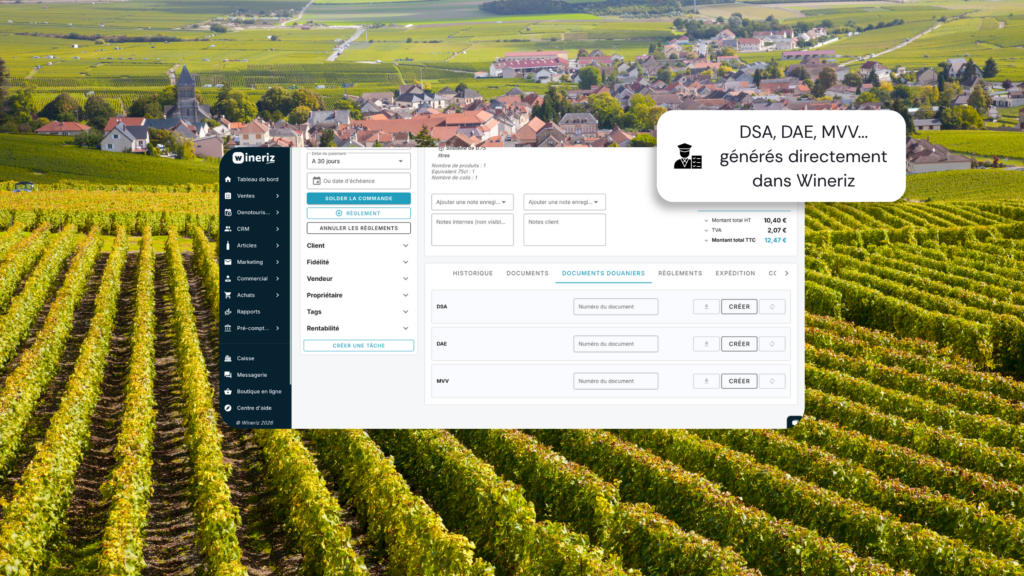Click Annuler les règlements button
This screenshot has height=576, width=1024.
tap(359, 229)
